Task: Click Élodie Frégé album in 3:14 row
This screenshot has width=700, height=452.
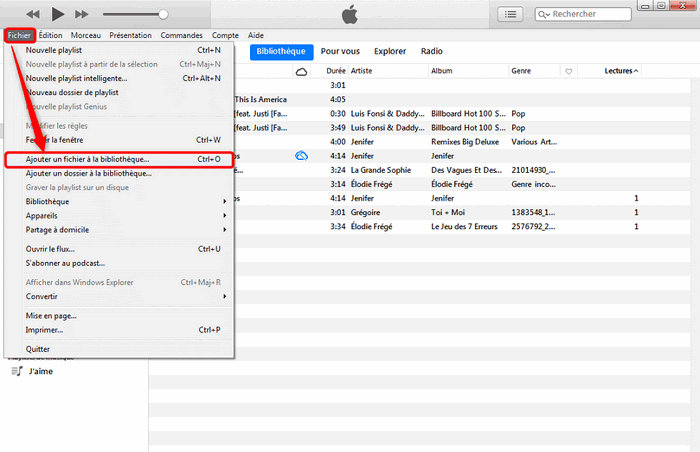Action: [451, 184]
